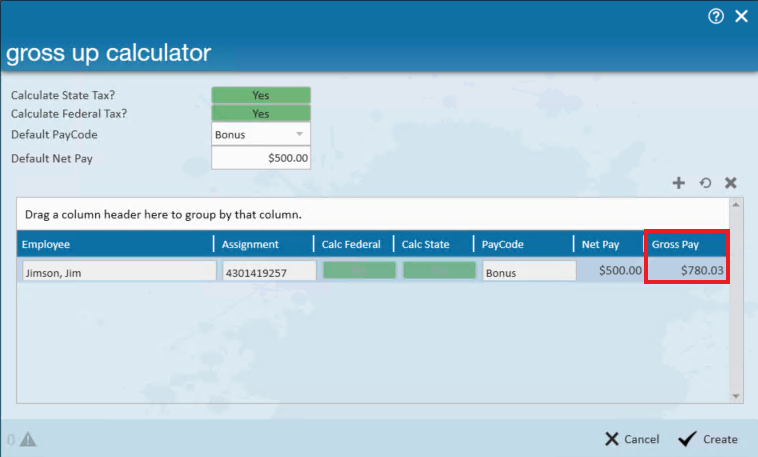The height and width of the screenshot is (457, 758).
Task: Click the warning triangle icon
Action: [x=28, y=439]
